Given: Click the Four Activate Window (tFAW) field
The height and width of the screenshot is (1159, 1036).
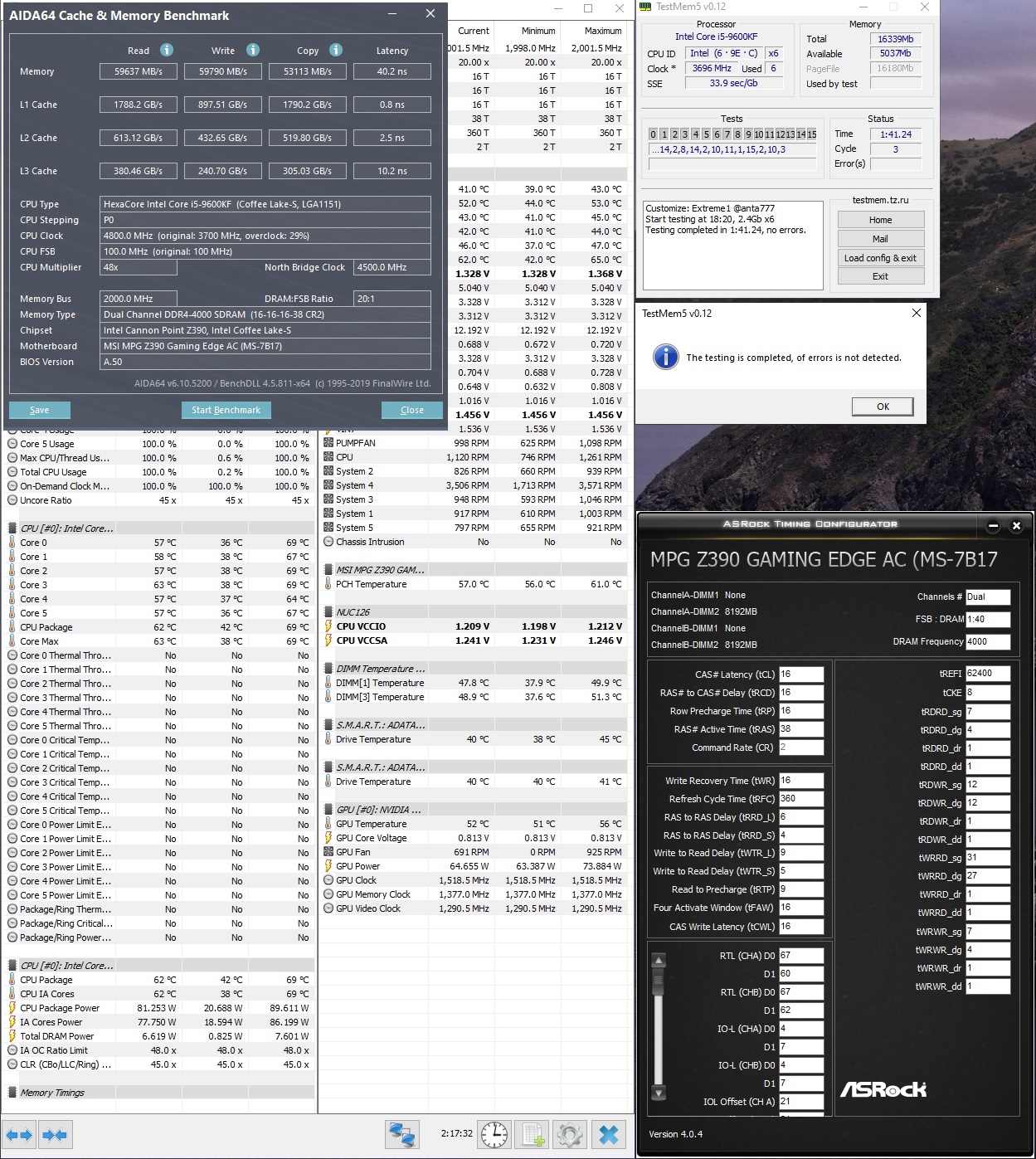Looking at the screenshot, I should click(801, 908).
